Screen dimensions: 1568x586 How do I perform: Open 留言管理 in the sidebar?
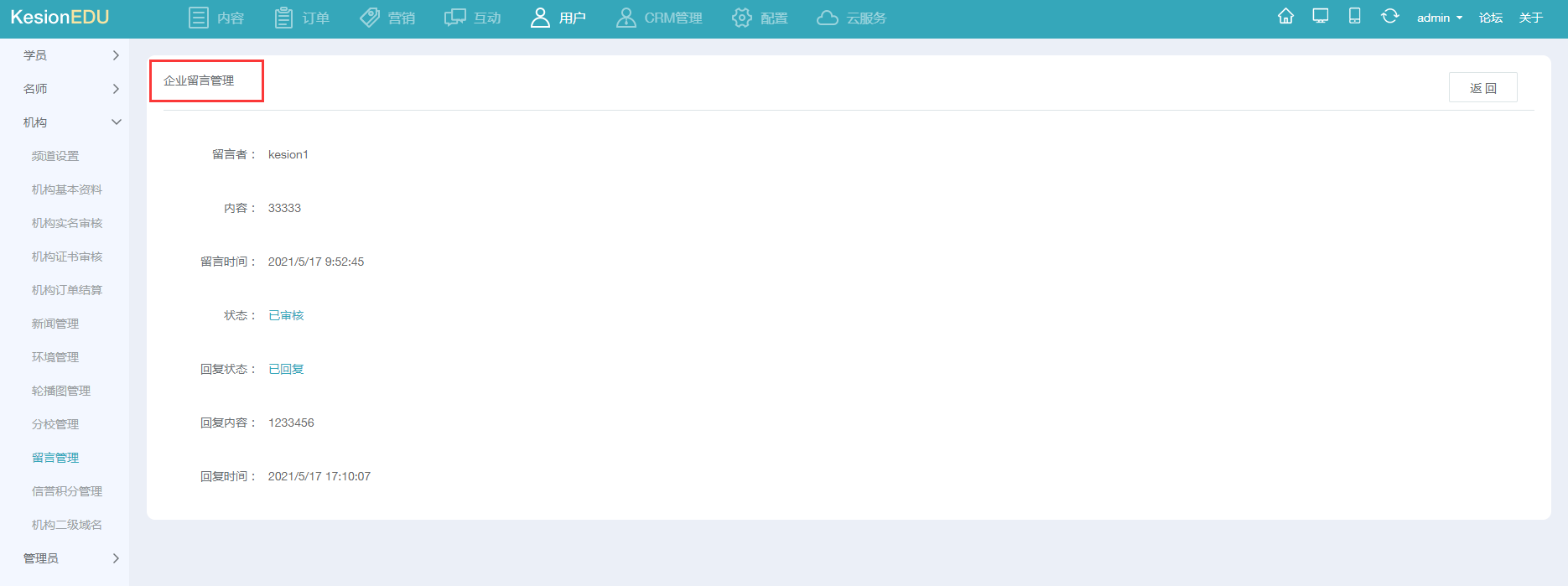(55, 458)
